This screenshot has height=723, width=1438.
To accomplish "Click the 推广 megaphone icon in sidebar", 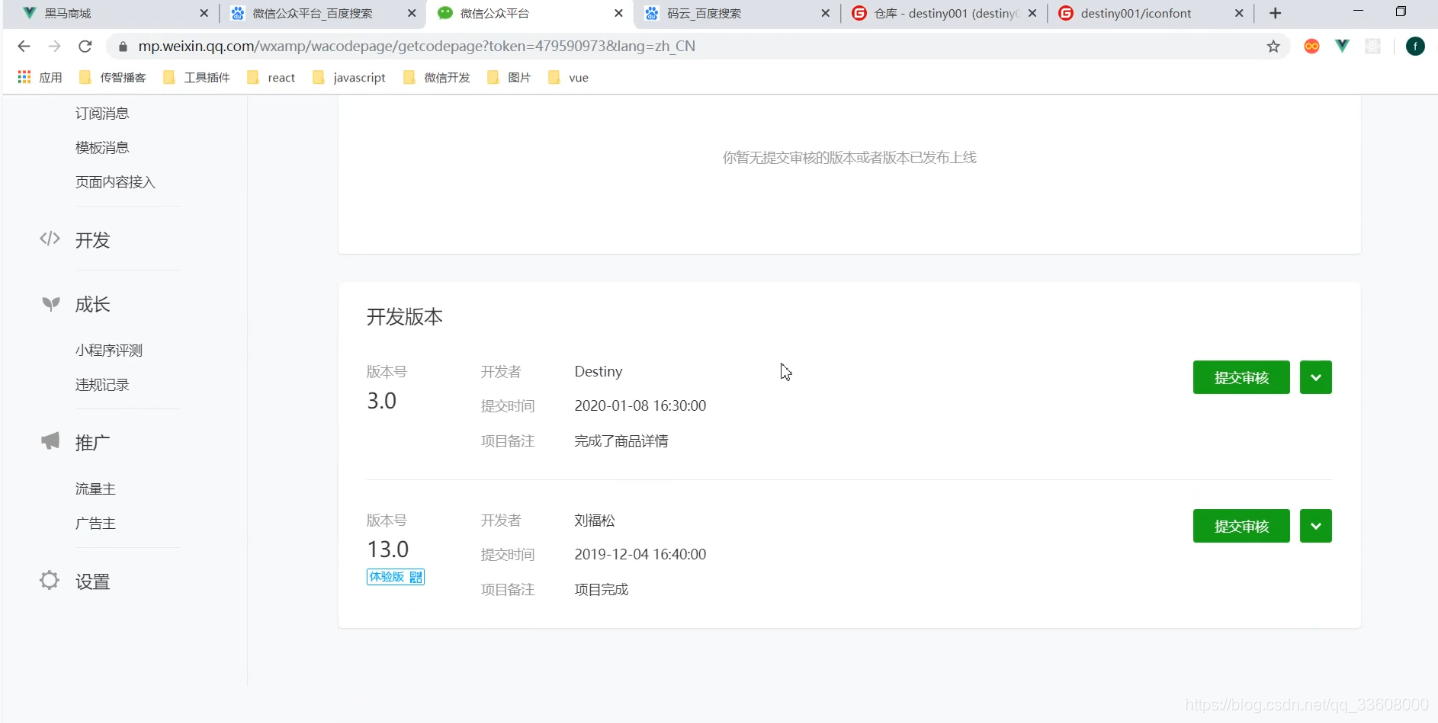I will coord(50,441).
